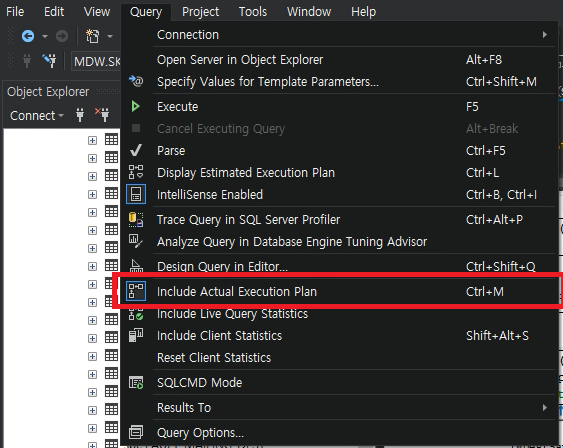The width and height of the screenshot is (563, 448).
Task: Open the Connection submenu
Action: pos(339,35)
